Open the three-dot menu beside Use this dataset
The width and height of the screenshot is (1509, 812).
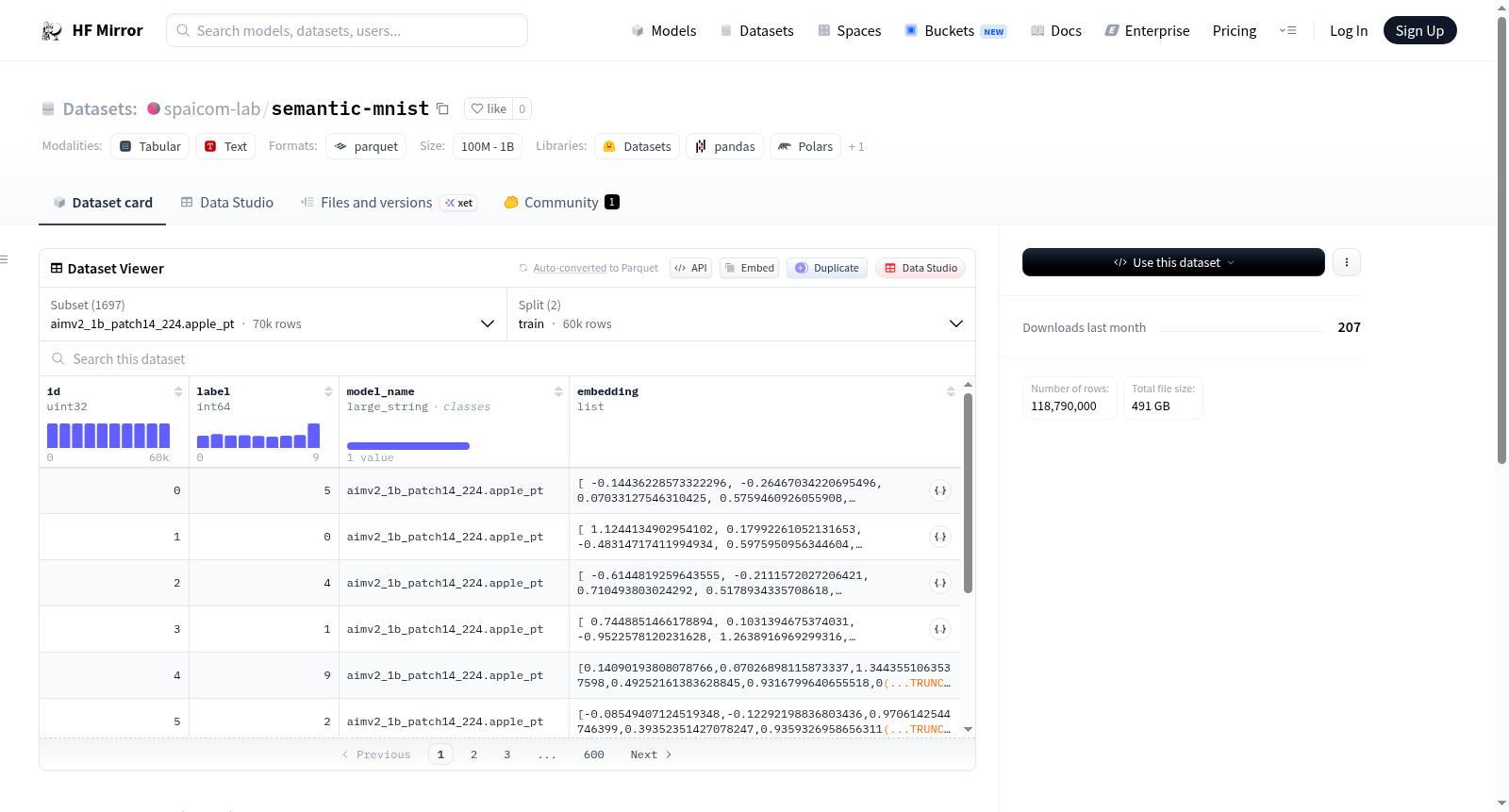1347,262
